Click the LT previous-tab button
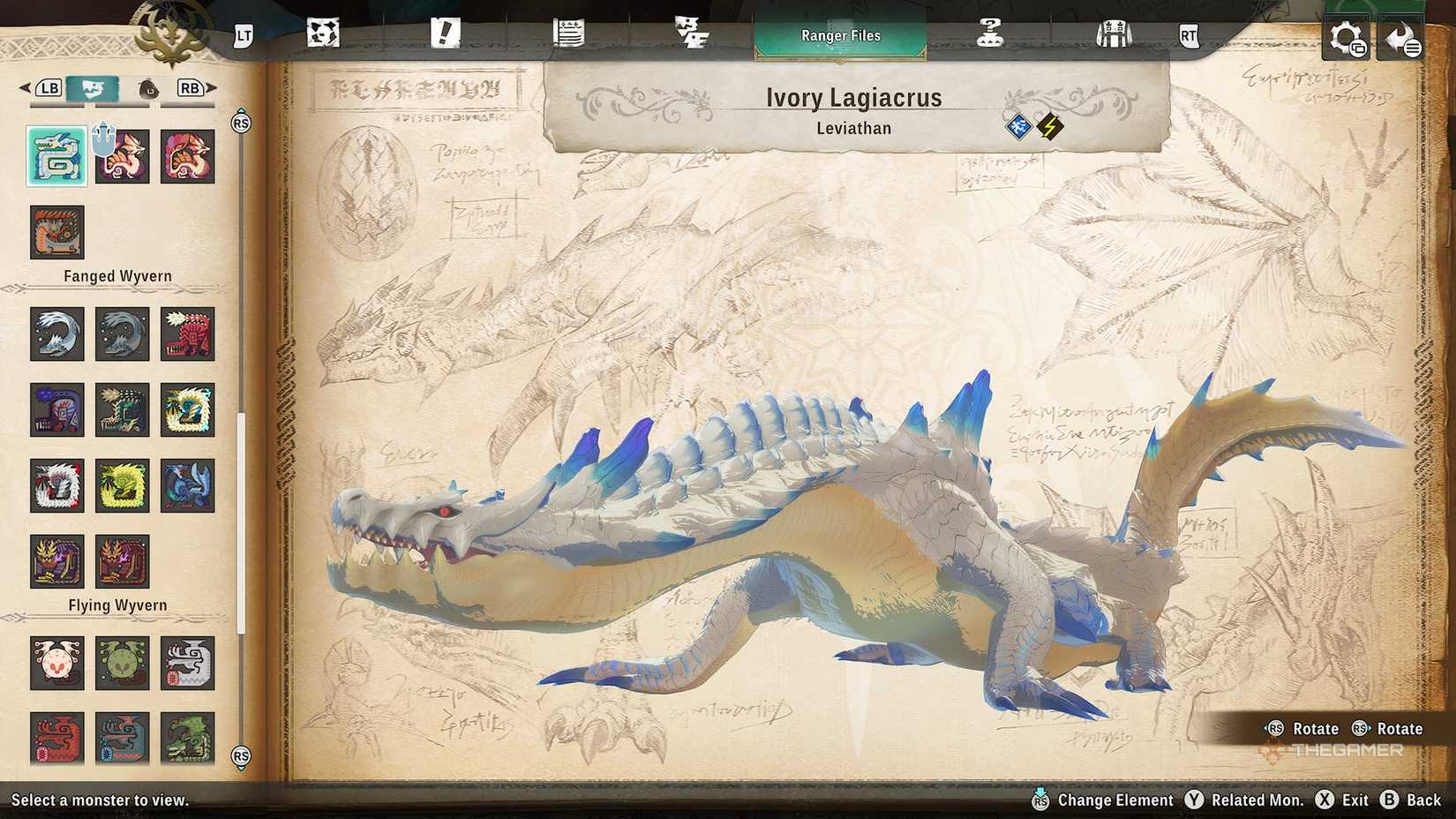The width and height of the screenshot is (1456, 819). pos(244,36)
